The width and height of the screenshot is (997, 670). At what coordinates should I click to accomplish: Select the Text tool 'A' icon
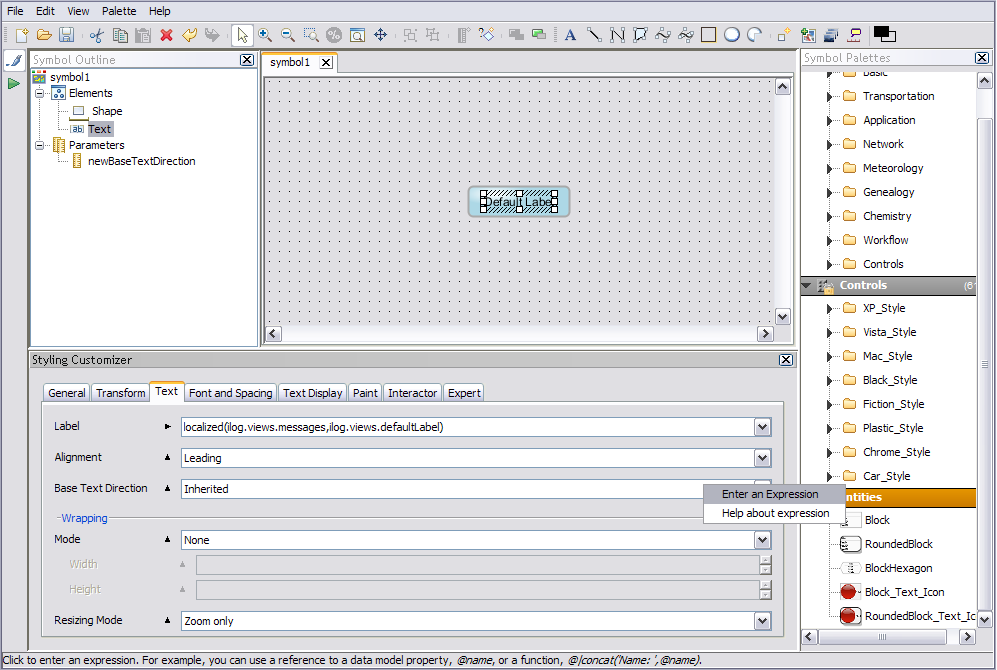coord(570,35)
